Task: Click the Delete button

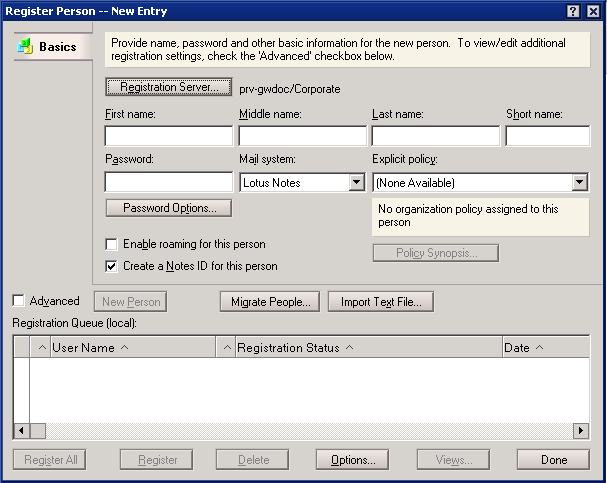Action: coord(252,459)
